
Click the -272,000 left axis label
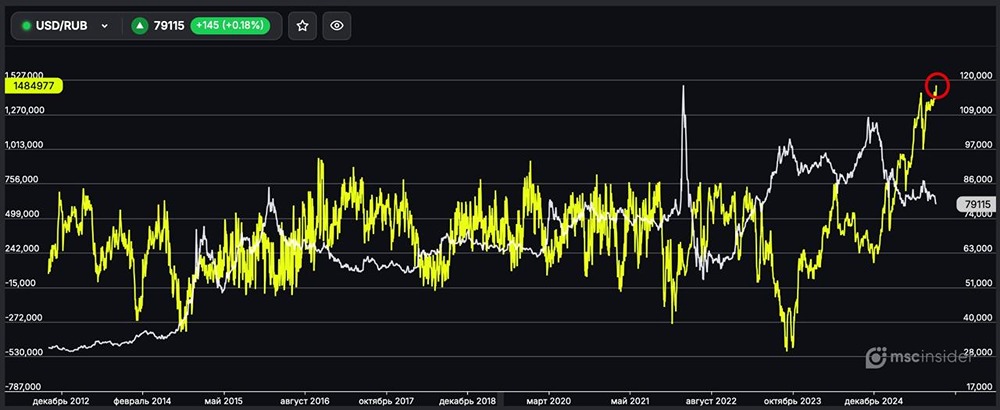26,318
